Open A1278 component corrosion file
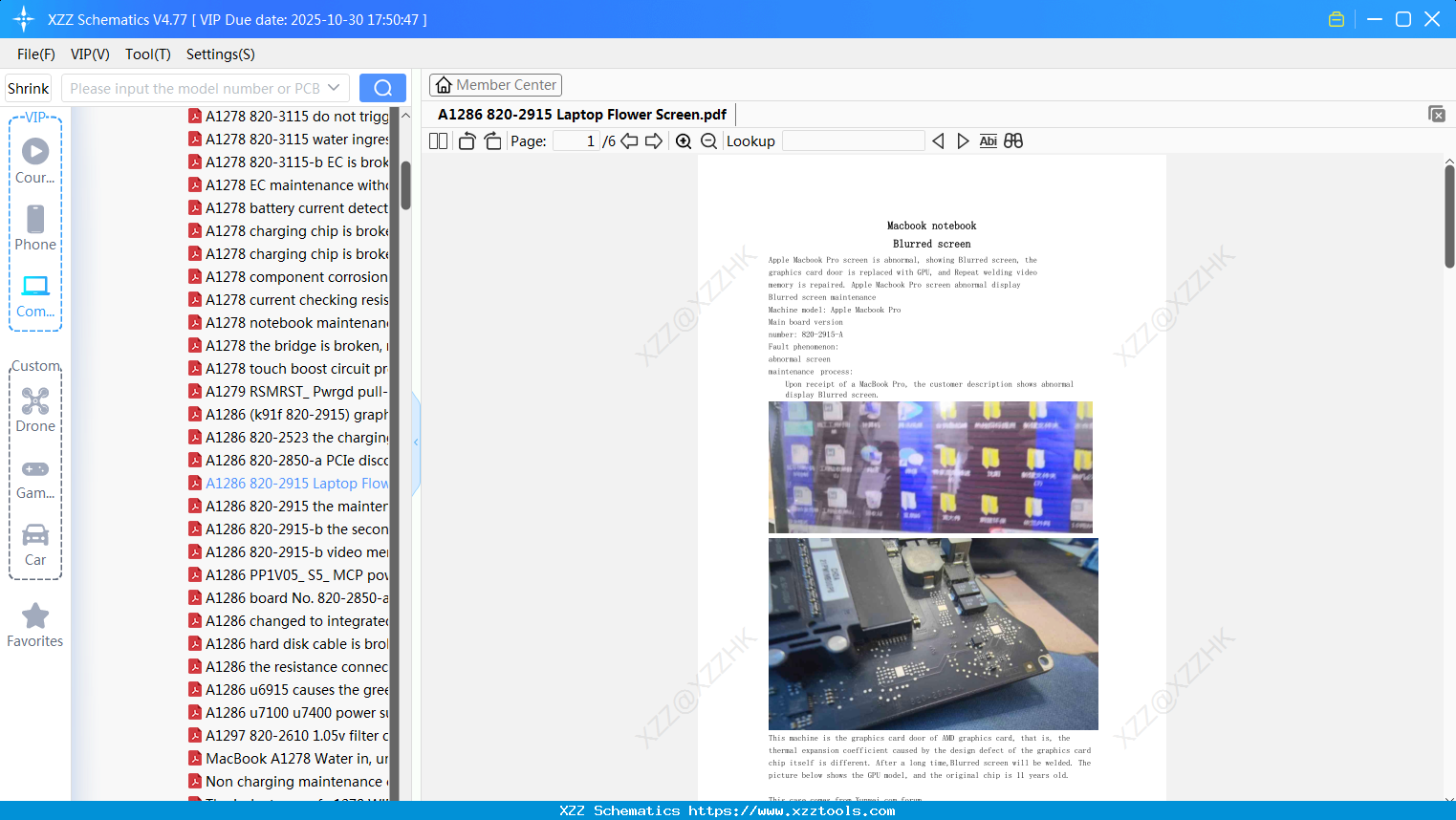The image size is (1456, 820). (x=289, y=276)
